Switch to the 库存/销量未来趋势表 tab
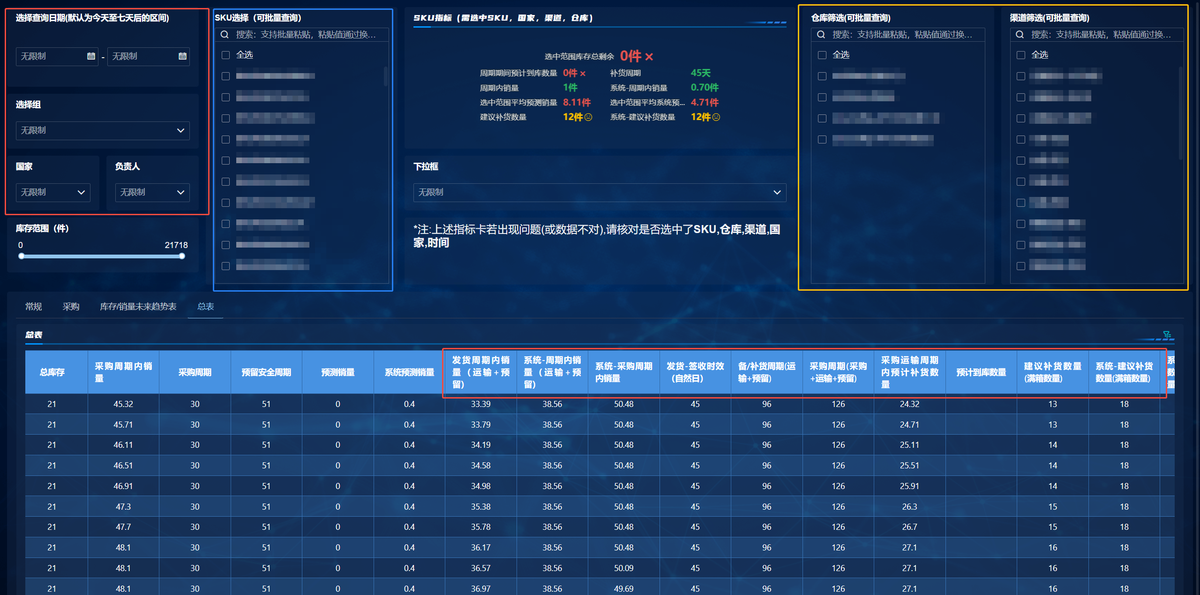The height and width of the screenshot is (595, 1200). coord(138,307)
